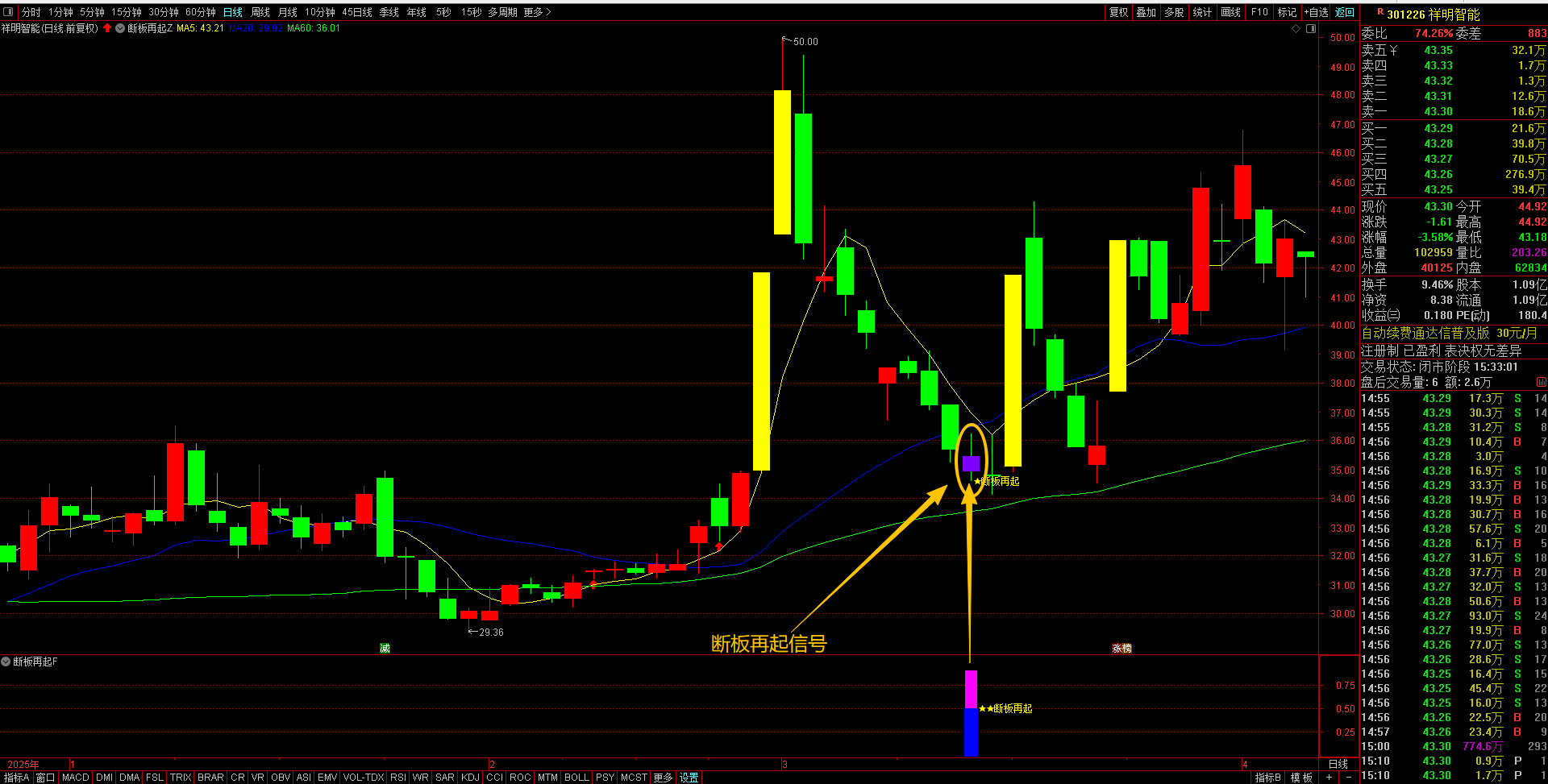Toggle the right info panel icon

tap(1311, 28)
